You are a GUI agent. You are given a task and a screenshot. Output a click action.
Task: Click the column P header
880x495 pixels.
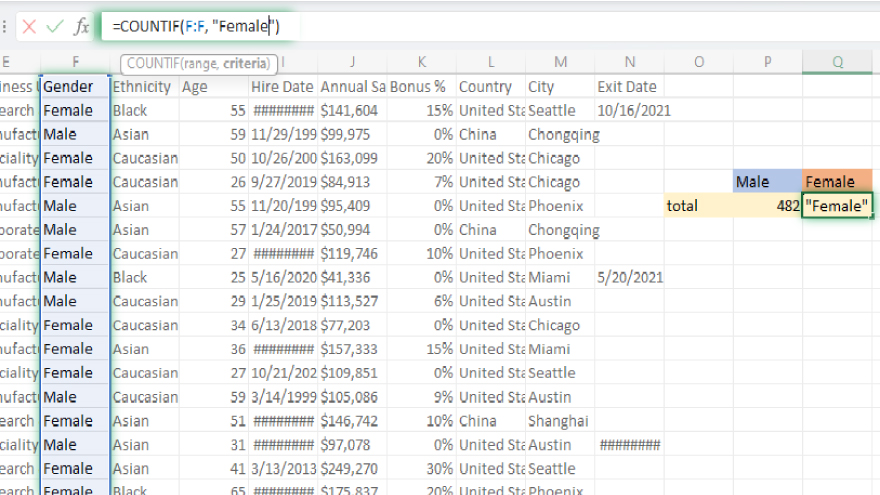point(767,62)
